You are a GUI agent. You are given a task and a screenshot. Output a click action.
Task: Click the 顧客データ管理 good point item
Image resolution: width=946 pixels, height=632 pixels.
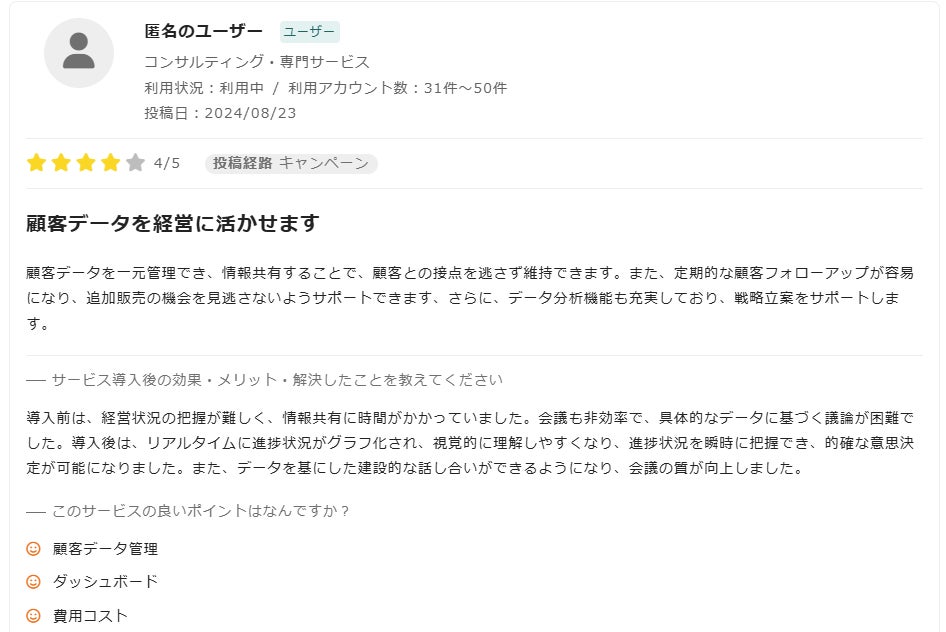106,549
